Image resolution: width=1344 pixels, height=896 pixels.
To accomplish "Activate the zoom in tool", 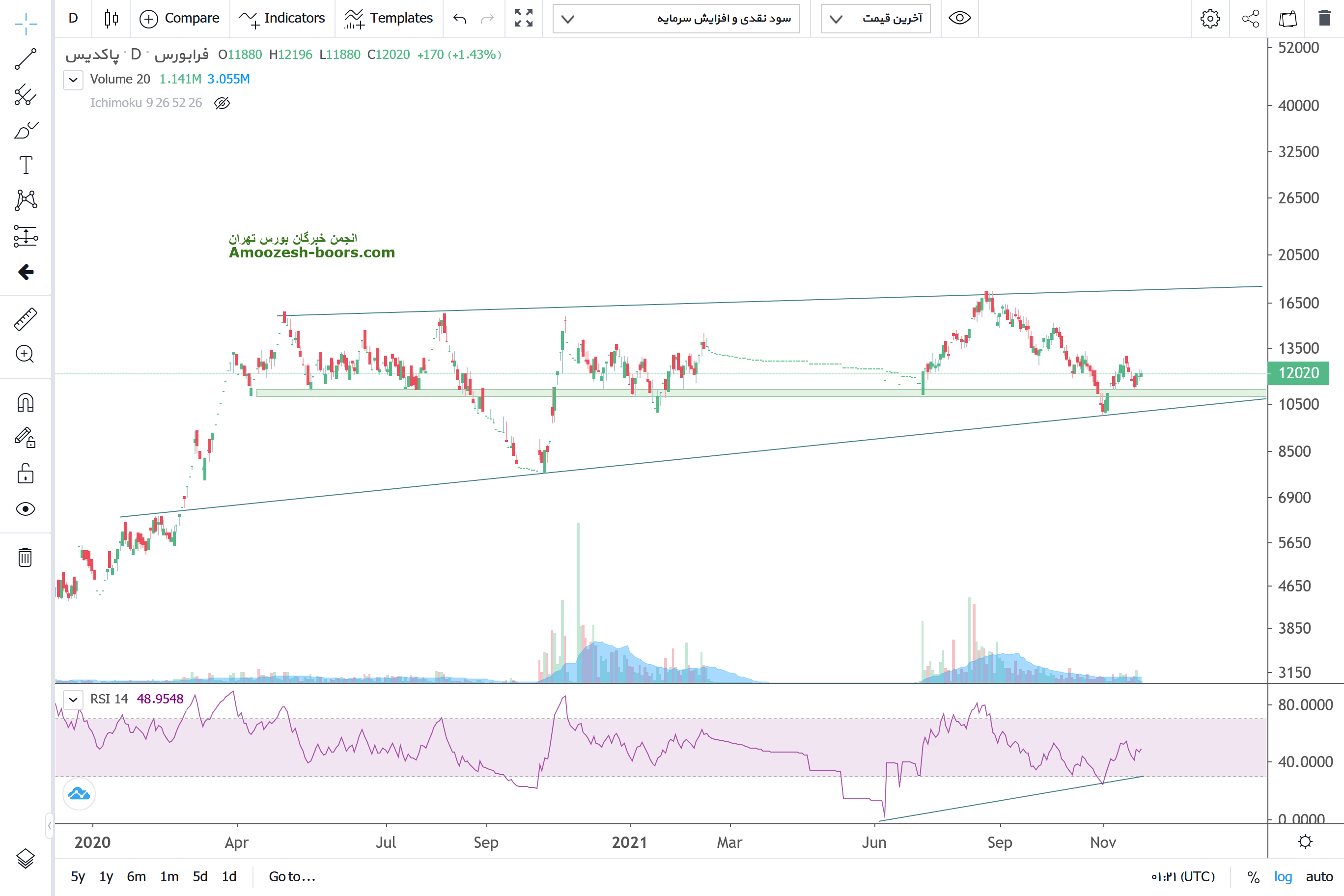I will click(x=25, y=354).
